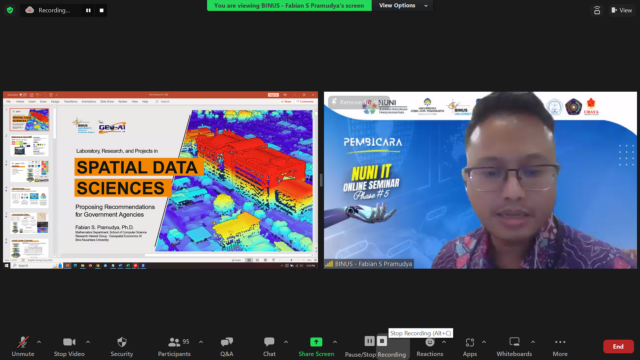The image size is (640, 360).
Task: Click the red End meeting button
Action: [x=618, y=347]
